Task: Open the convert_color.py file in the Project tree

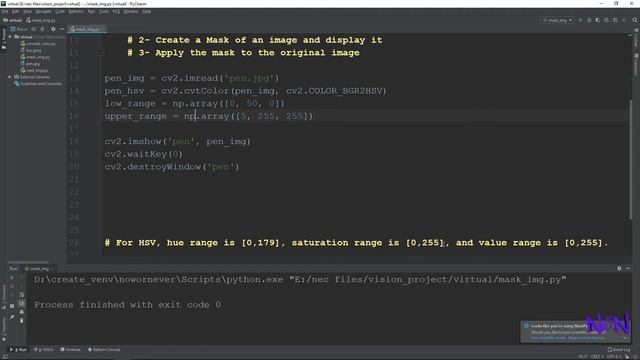Action: tap(38, 43)
